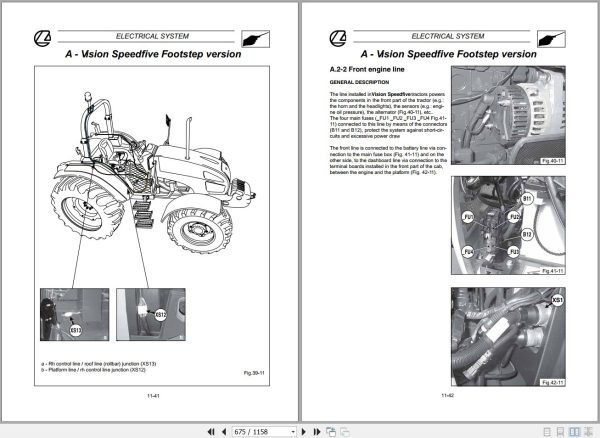
Task: Click the previous view icon
Action: [x=331, y=432]
